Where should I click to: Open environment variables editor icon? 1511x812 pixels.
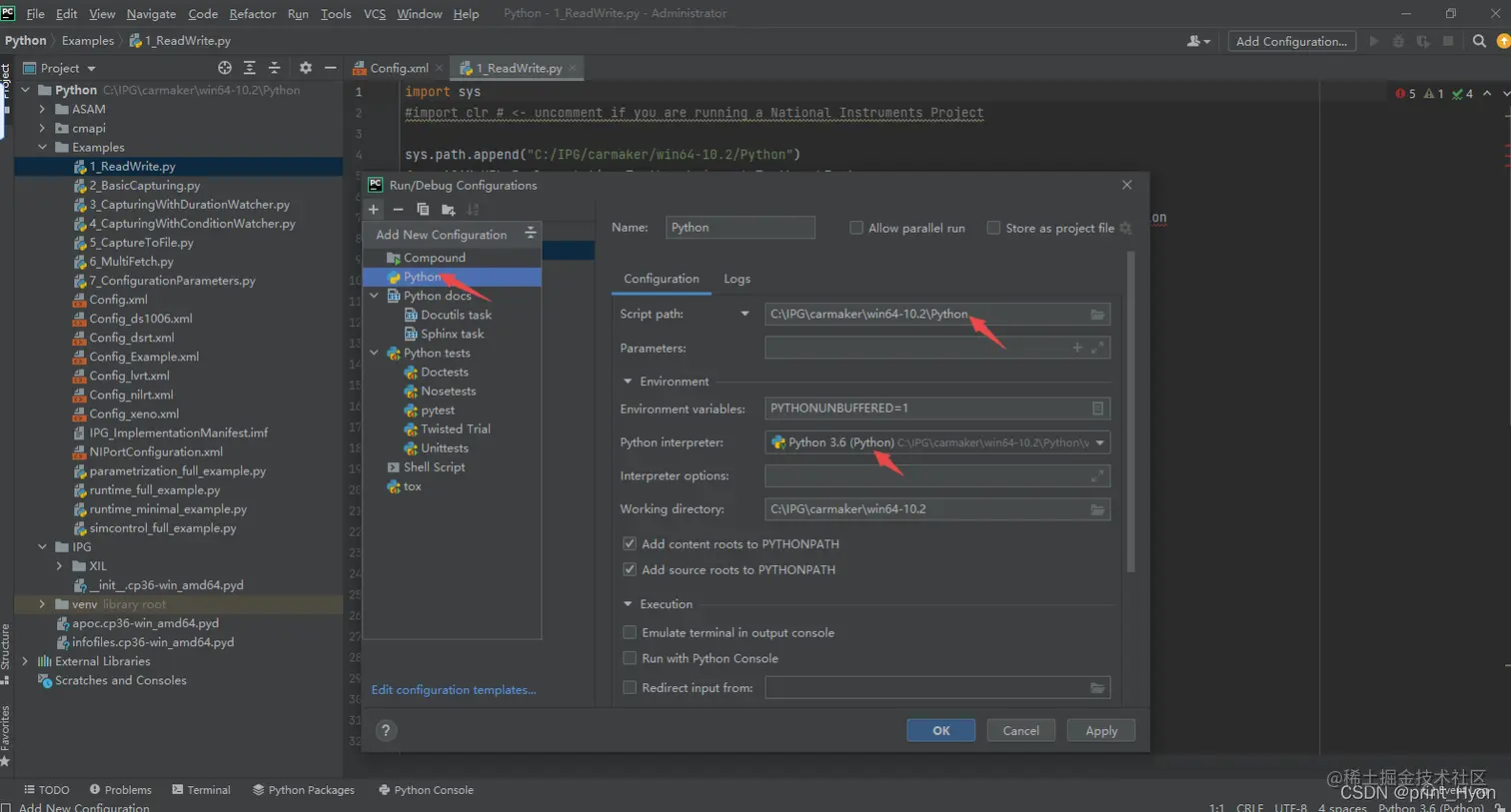click(x=1097, y=408)
